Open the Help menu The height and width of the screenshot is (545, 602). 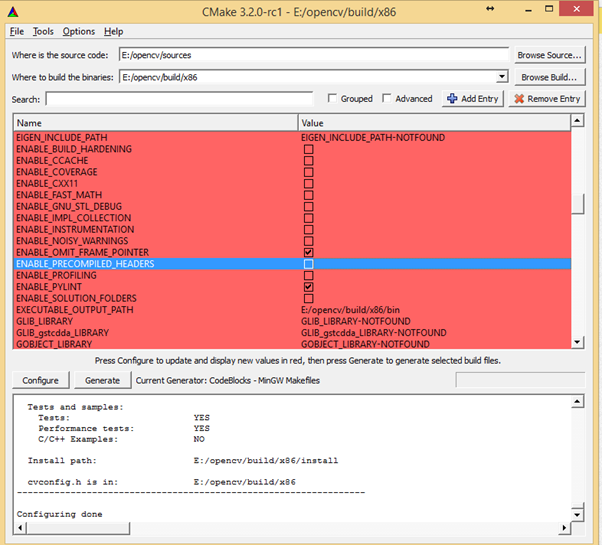tap(114, 31)
